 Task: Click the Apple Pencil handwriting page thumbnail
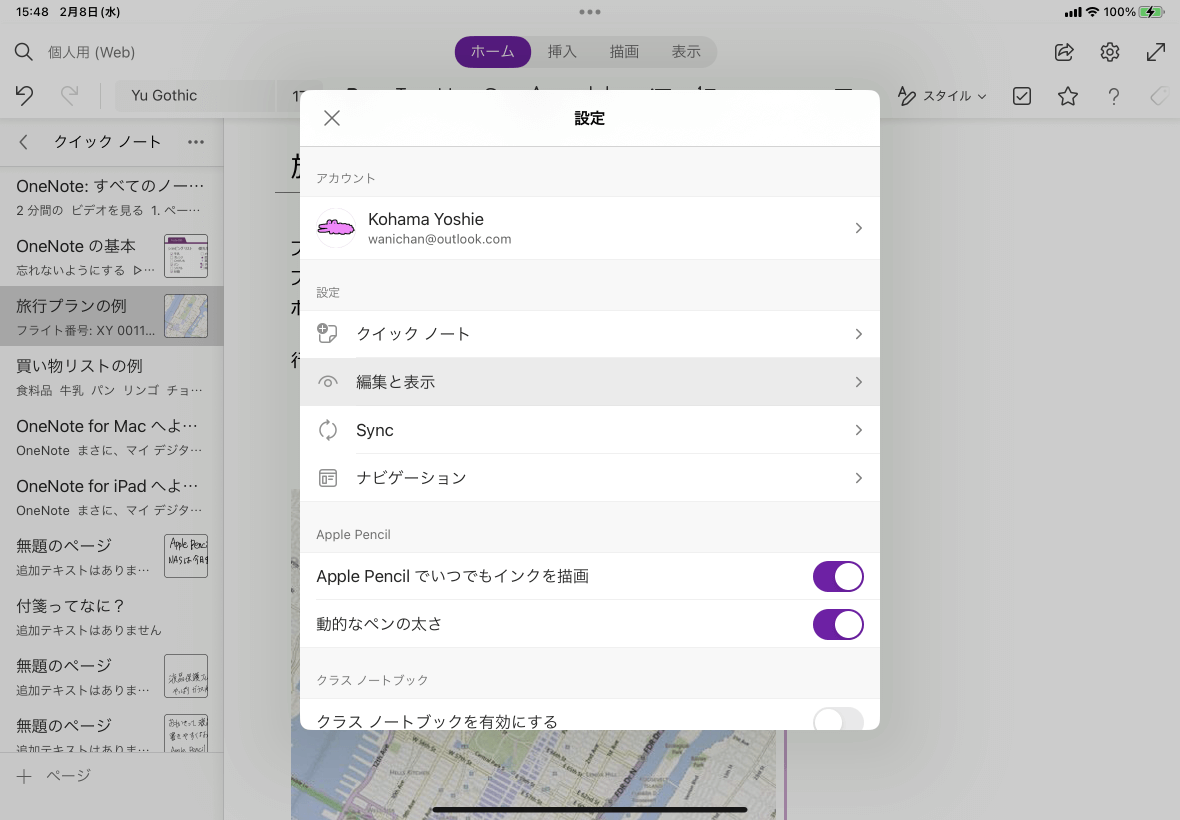tap(186, 556)
